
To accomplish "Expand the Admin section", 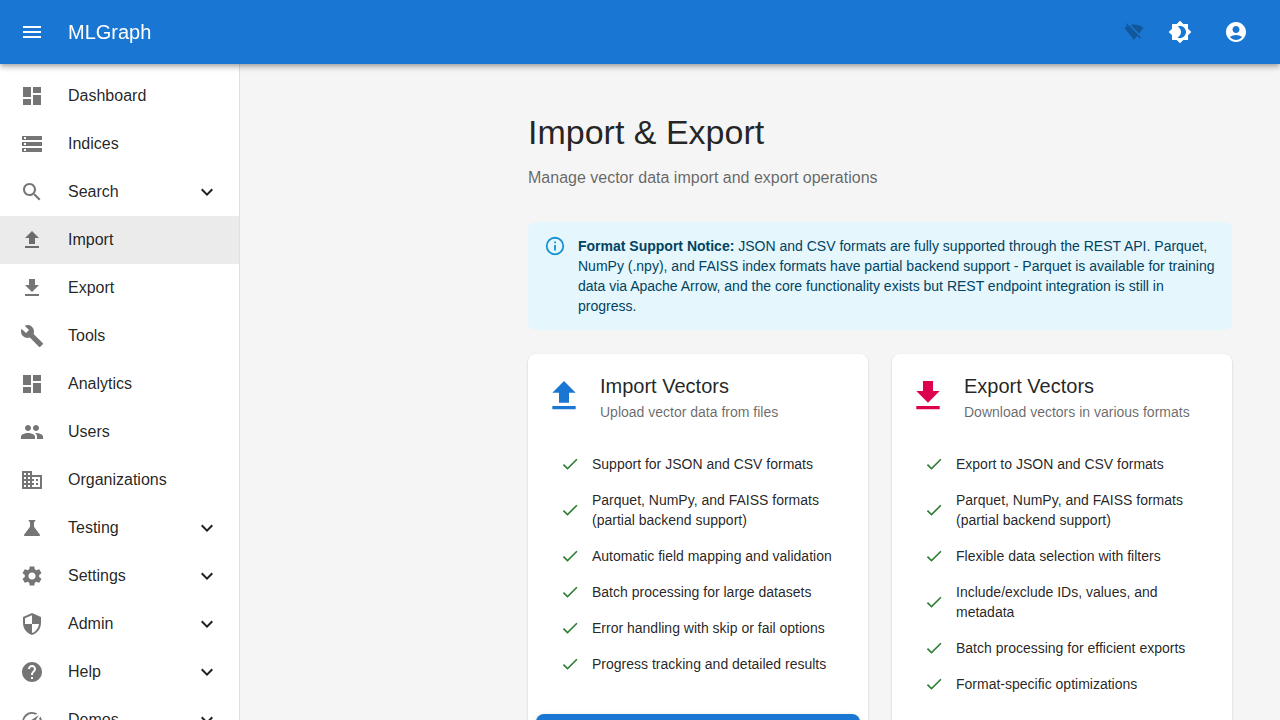I will (x=207, y=623).
